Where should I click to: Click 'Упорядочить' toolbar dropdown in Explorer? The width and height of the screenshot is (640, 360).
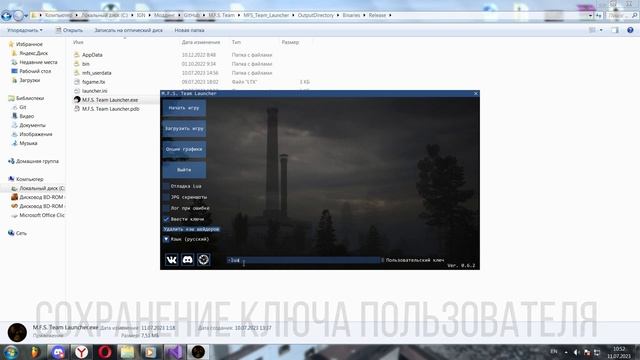coord(25,30)
